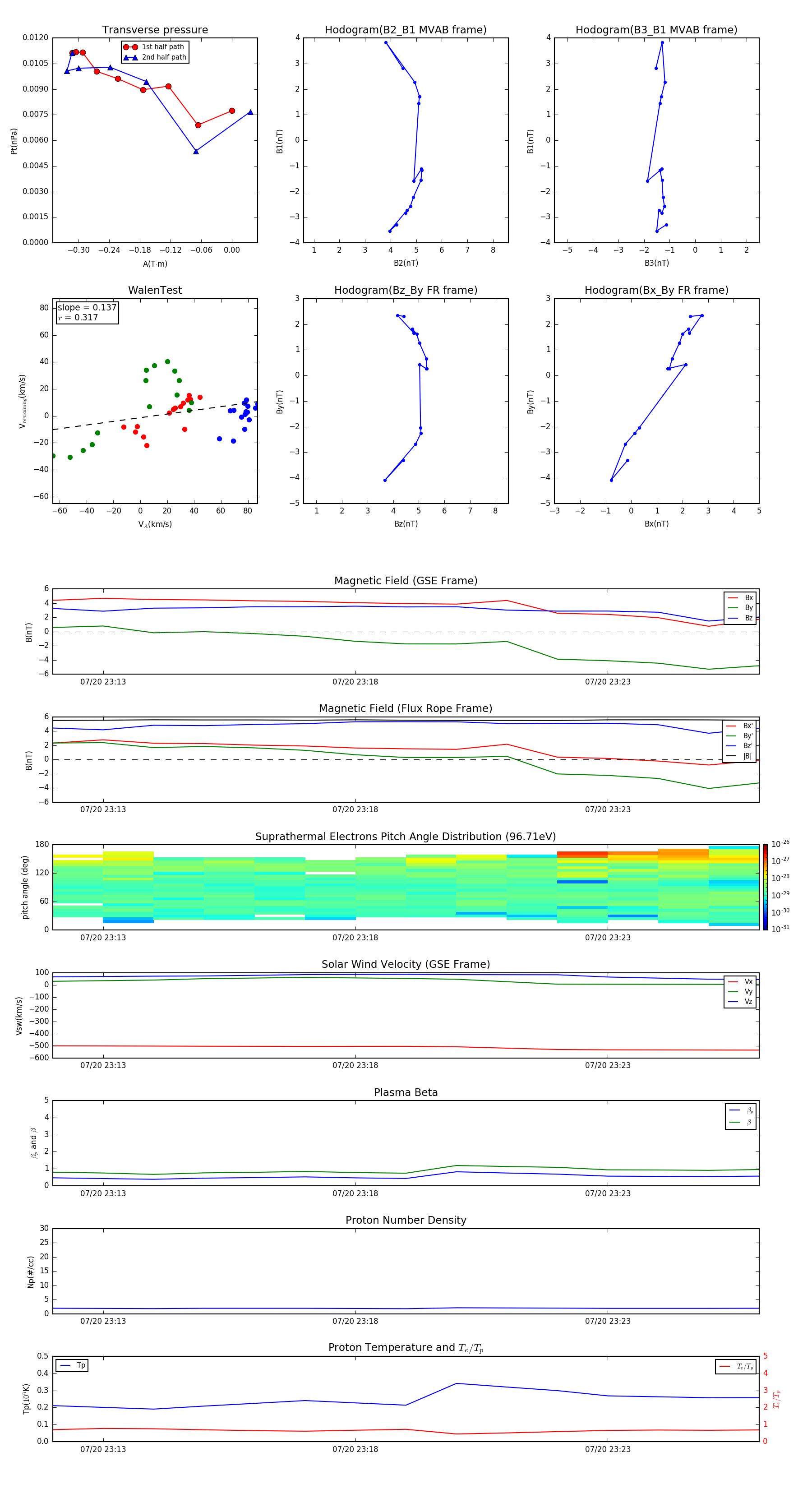Click the 'VA(km/s)' x-axis label

pos(155,524)
